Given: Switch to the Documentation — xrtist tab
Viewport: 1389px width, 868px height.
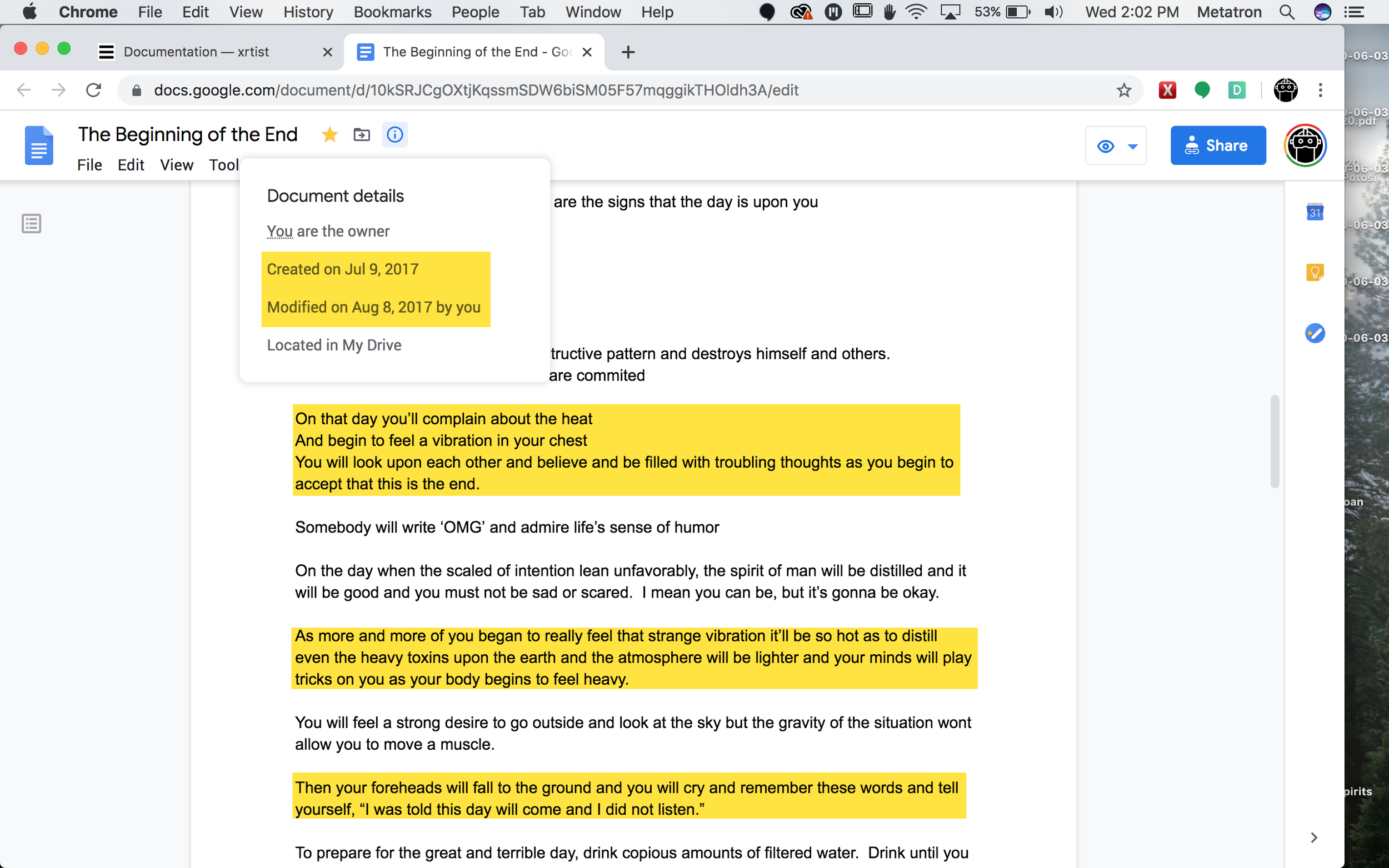Looking at the screenshot, I should [x=196, y=52].
